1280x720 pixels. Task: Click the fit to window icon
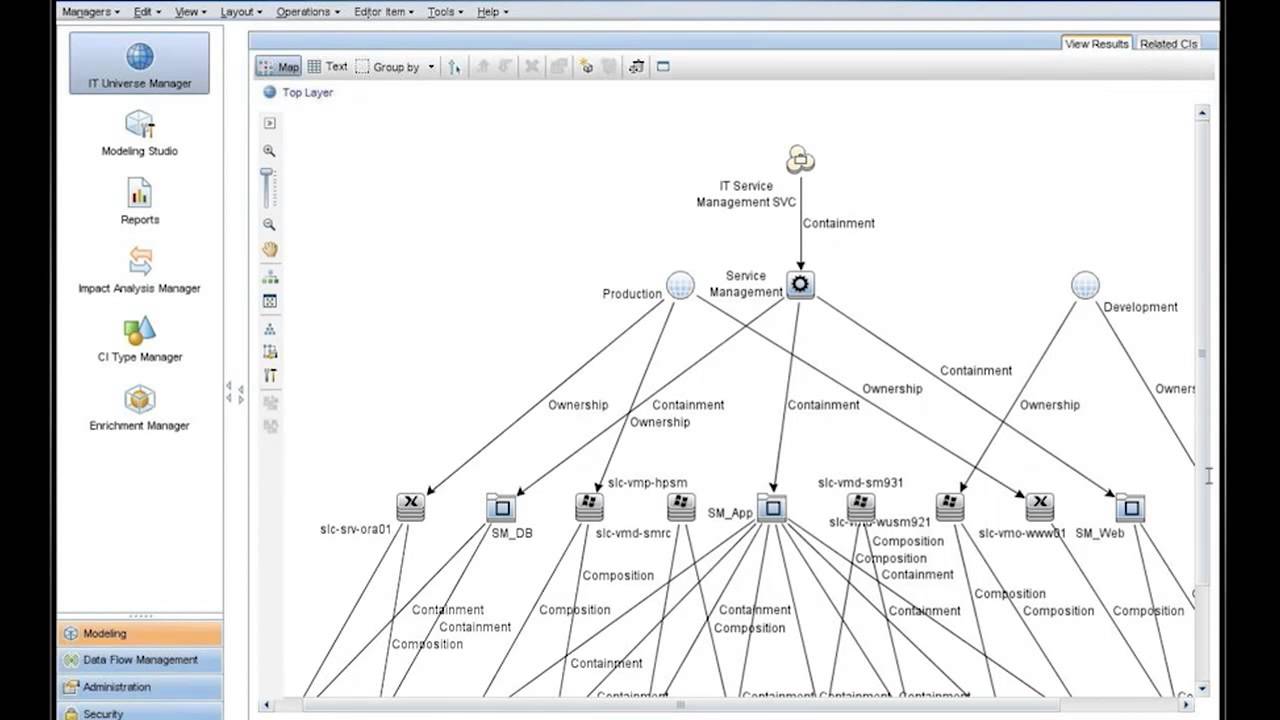coord(269,301)
